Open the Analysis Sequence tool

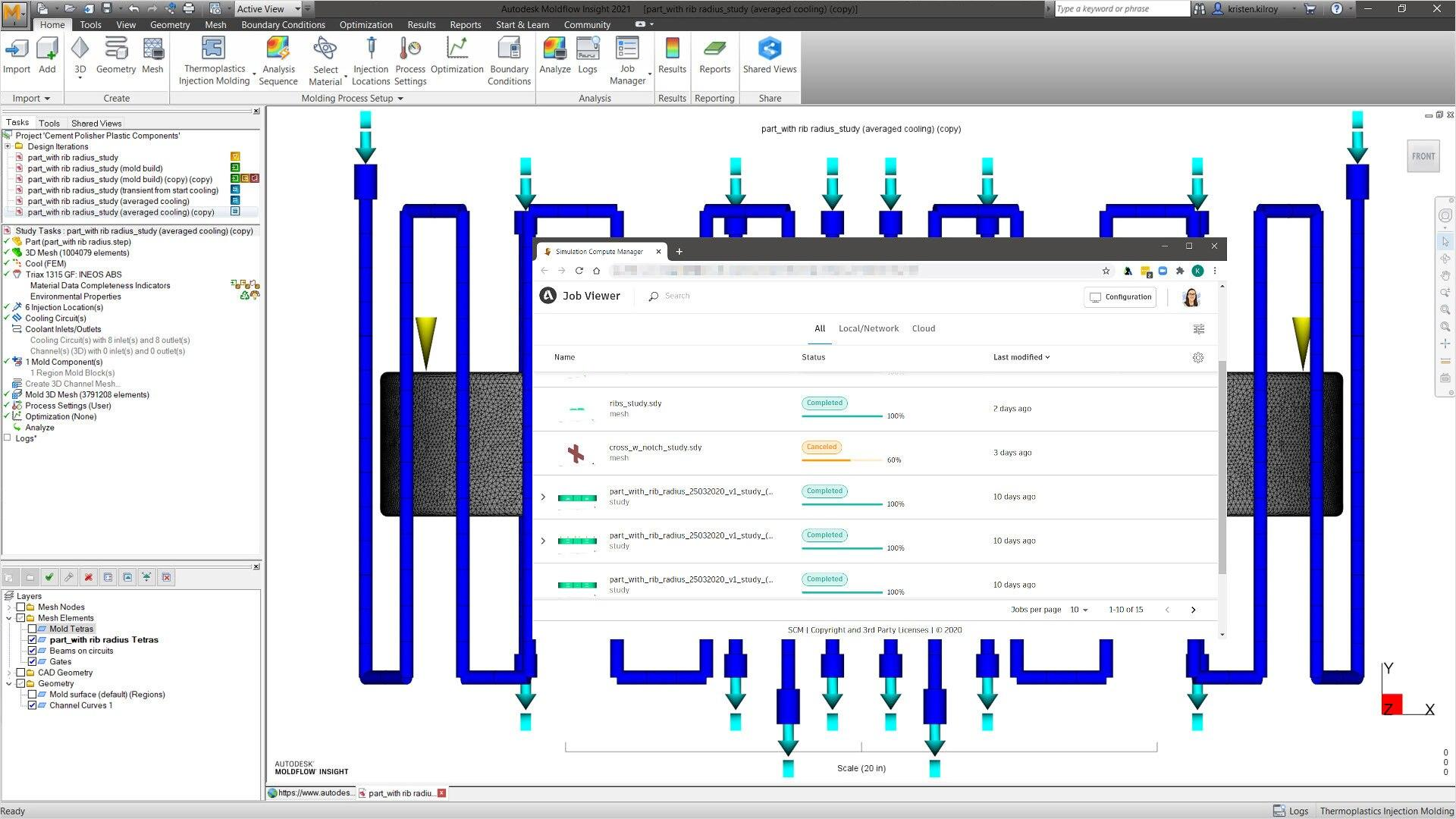pyautogui.click(x=278, y=61)
